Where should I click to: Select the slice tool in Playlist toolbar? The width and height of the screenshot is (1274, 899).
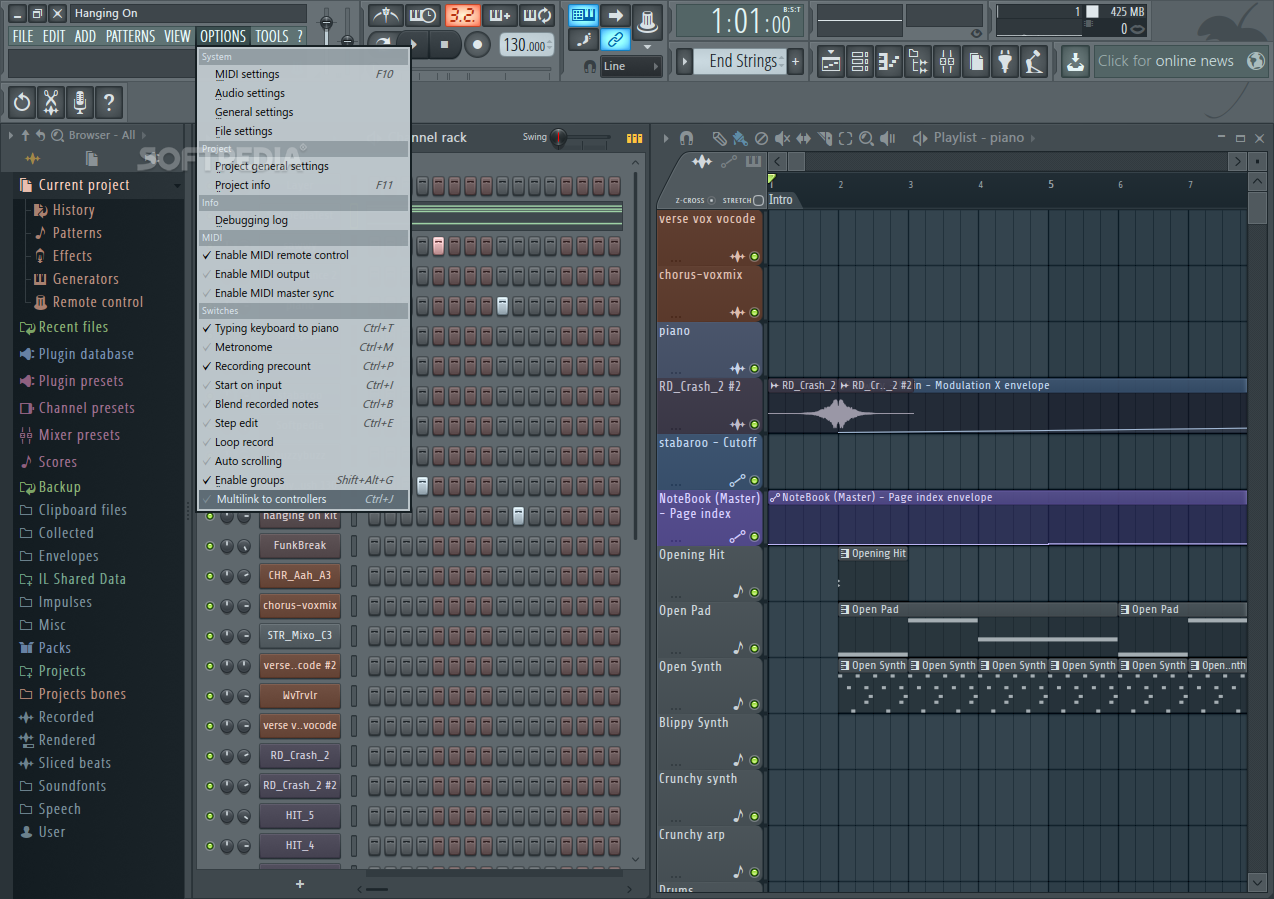point(825,138)
